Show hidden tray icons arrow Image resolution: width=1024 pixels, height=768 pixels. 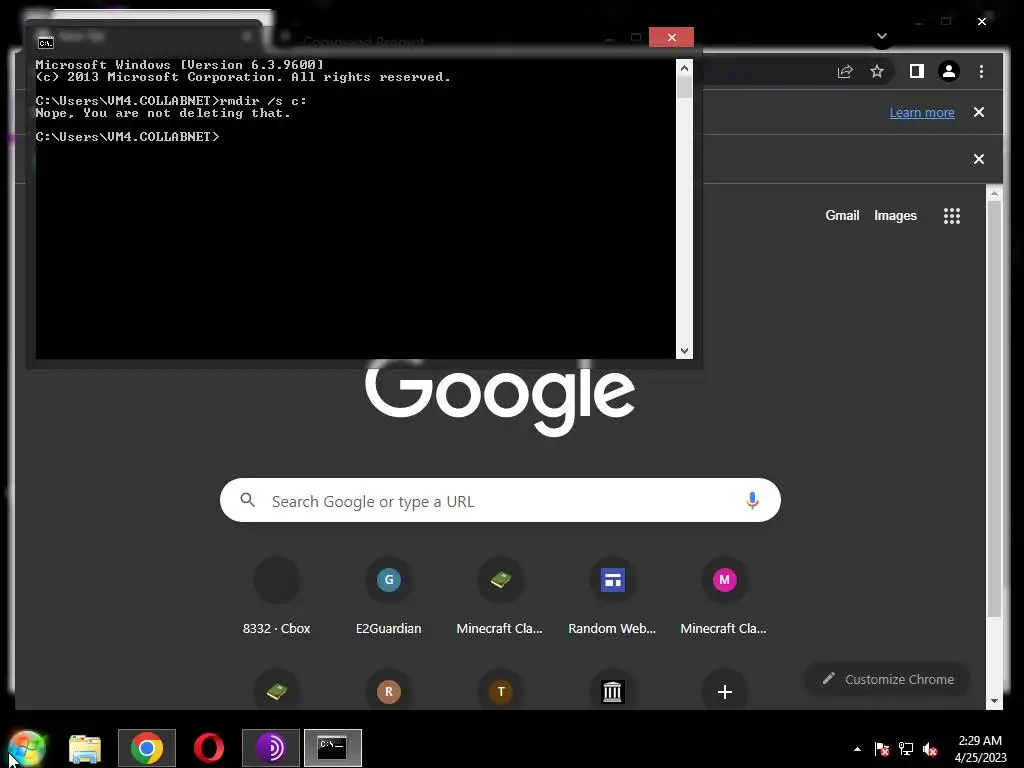click(x=857, y=749)
